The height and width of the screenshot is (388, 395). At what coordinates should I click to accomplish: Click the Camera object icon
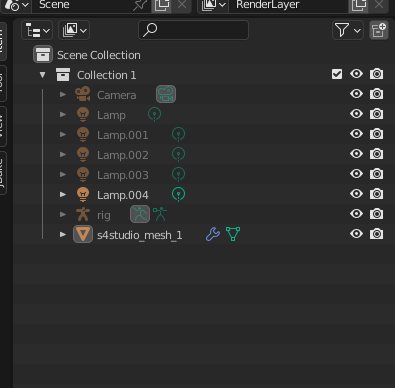pos(83,94)
